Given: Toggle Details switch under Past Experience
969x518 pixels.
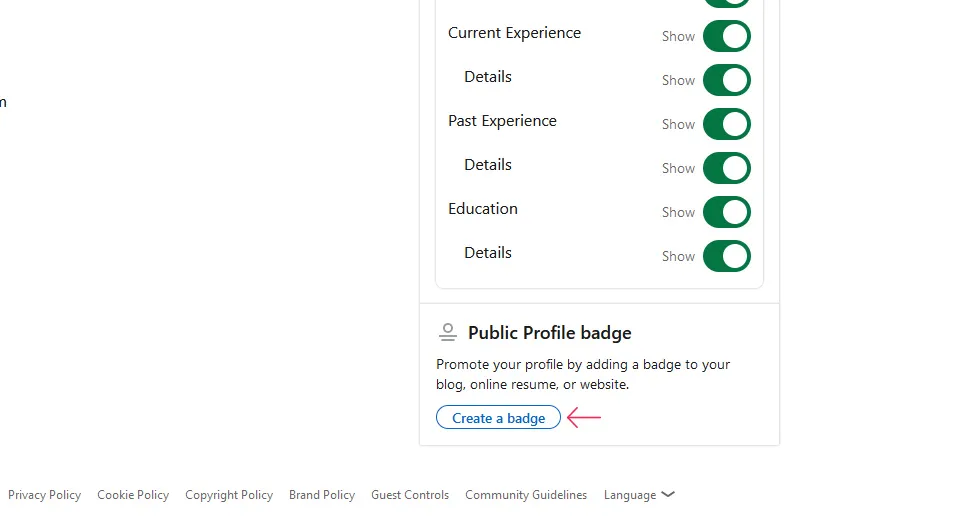Looking at the screenshot, I should click(727, 168).
